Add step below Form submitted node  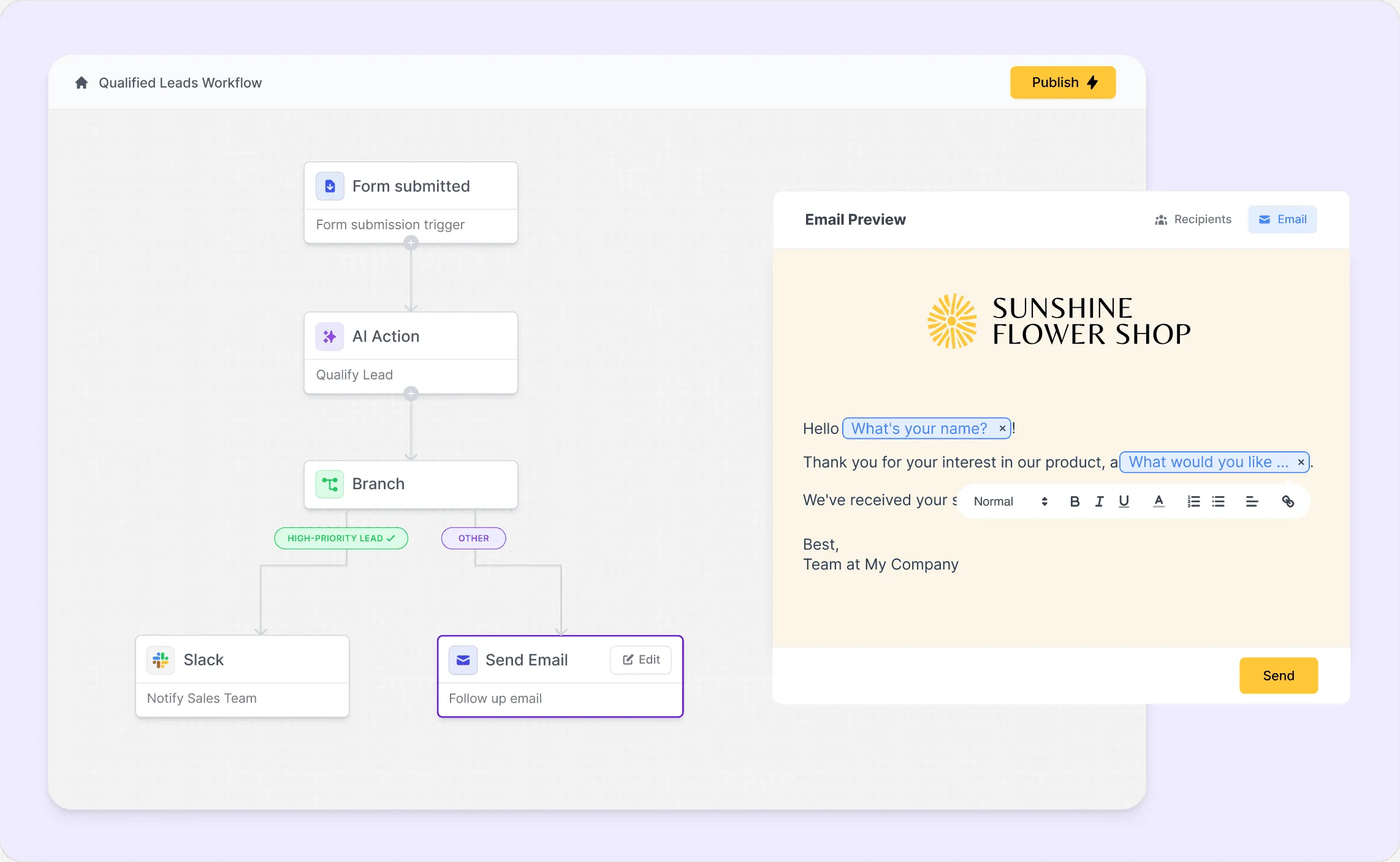pyautogui.click(x=411, y=243)
